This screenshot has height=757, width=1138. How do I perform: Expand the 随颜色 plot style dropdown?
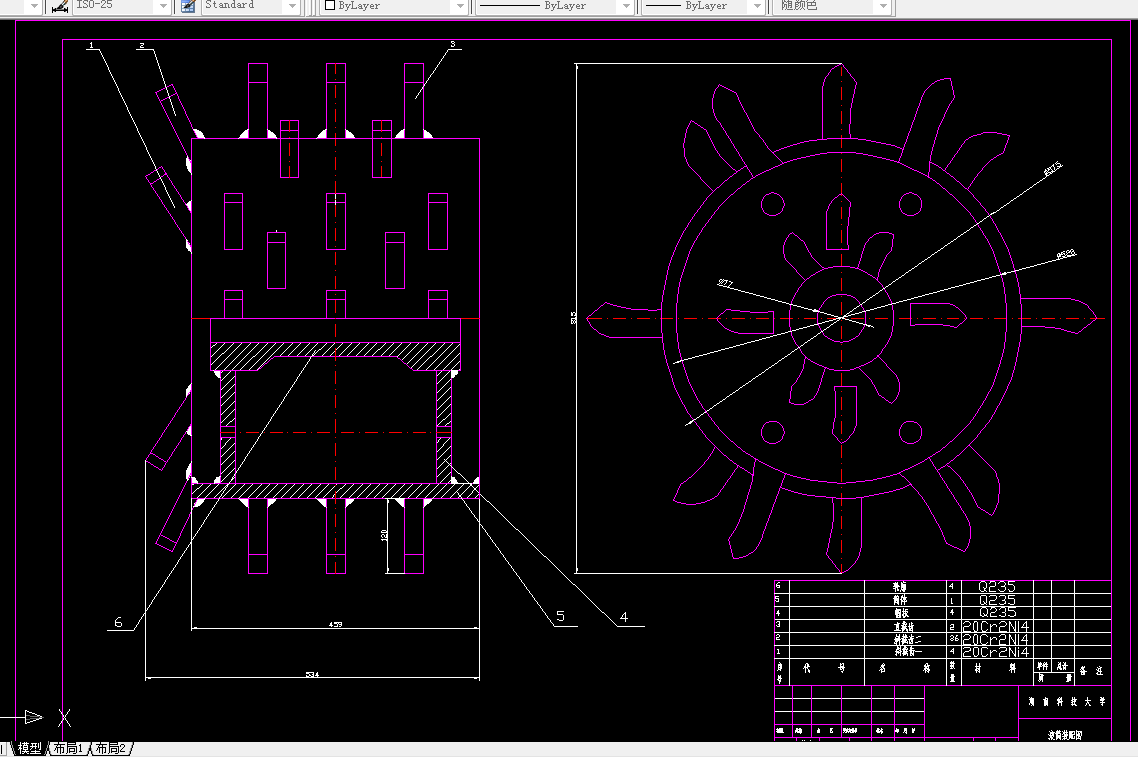tap(883, 6)
